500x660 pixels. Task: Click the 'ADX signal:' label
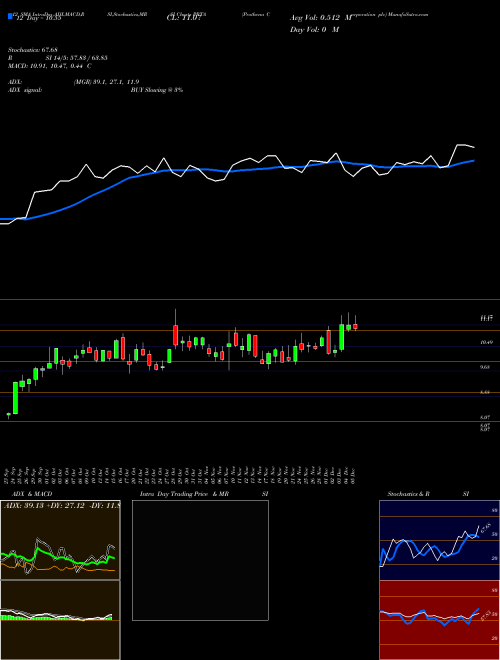(25, 90)
